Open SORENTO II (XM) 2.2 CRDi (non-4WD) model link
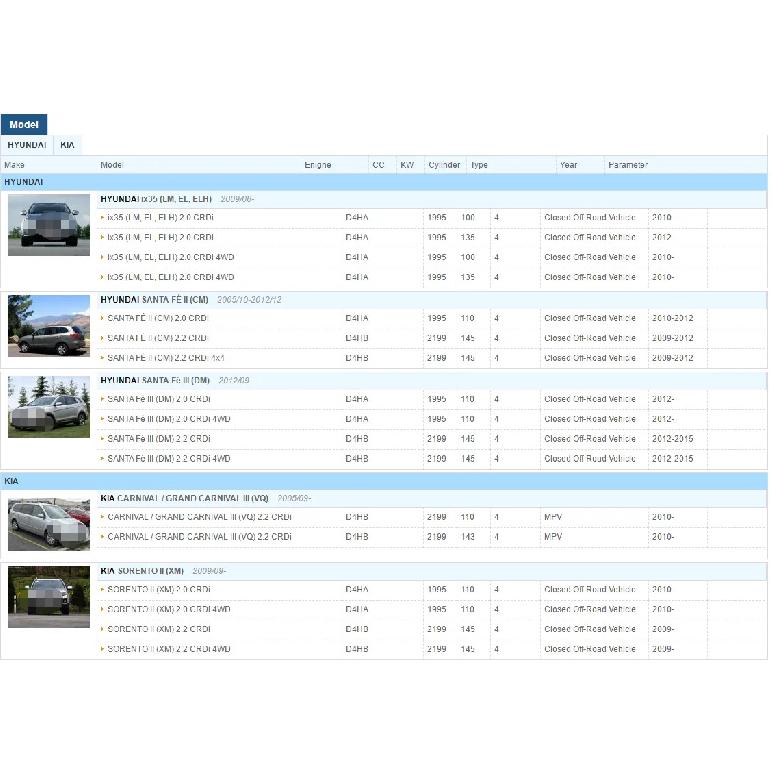The height and width of the screenshot is (774, 774). [x=159, y=629]
